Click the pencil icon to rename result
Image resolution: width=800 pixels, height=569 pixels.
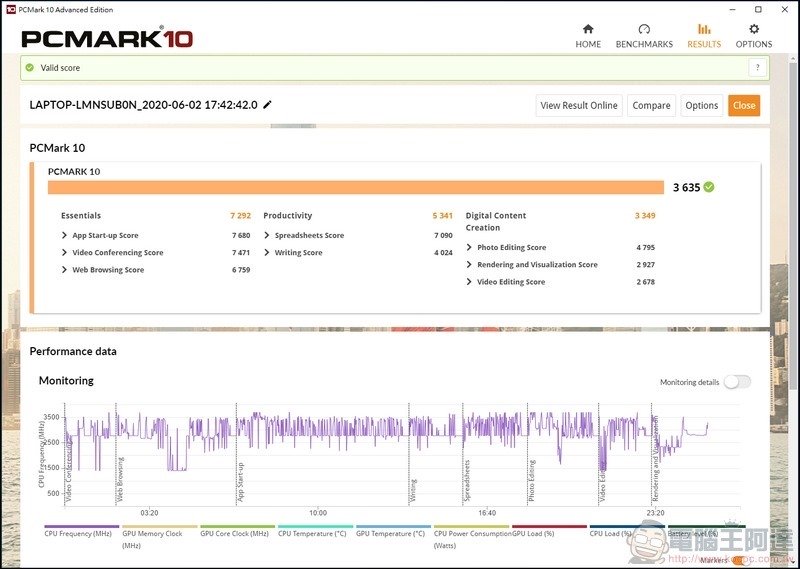point(267,105)
